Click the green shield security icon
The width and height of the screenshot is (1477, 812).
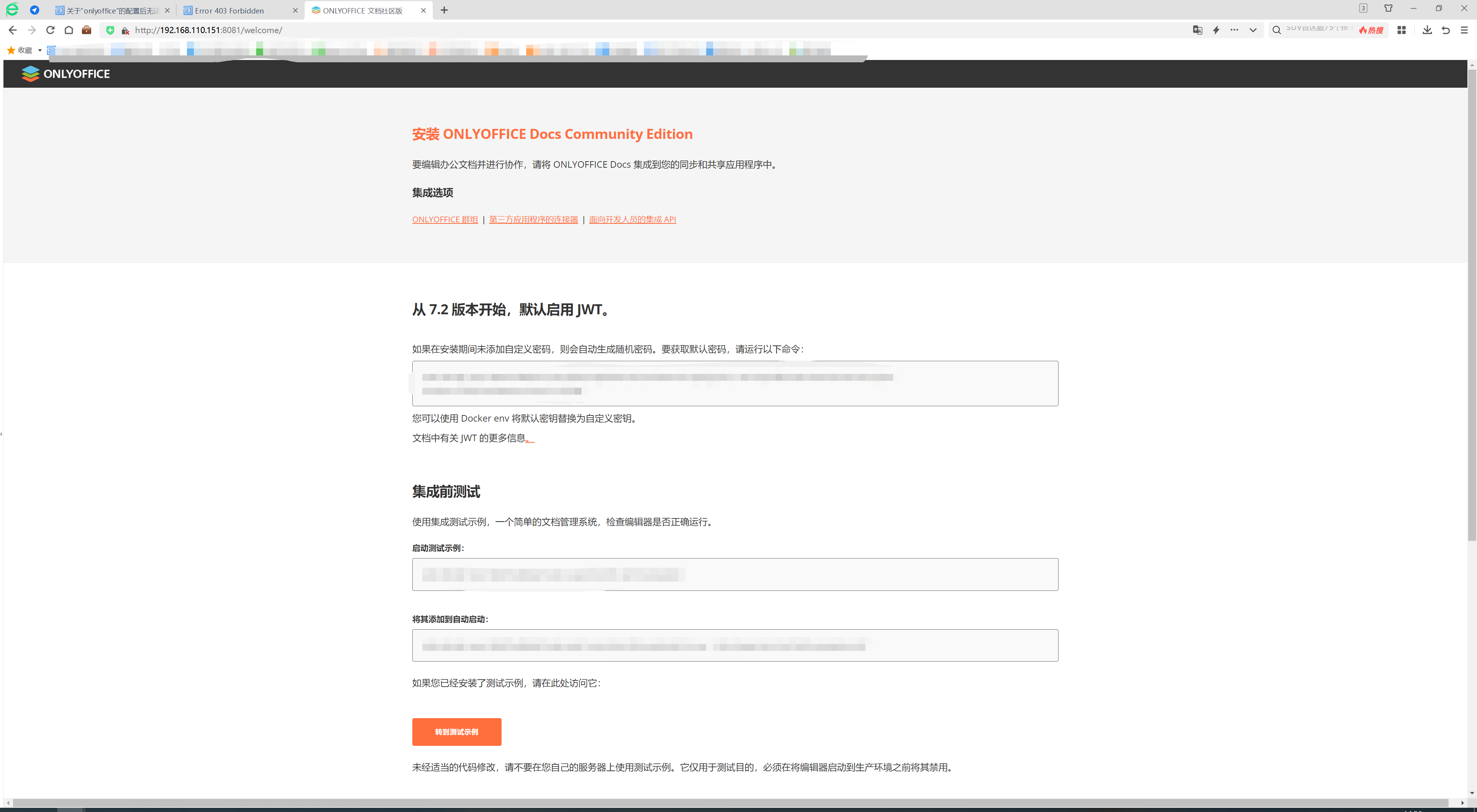(x=110, y=30)
